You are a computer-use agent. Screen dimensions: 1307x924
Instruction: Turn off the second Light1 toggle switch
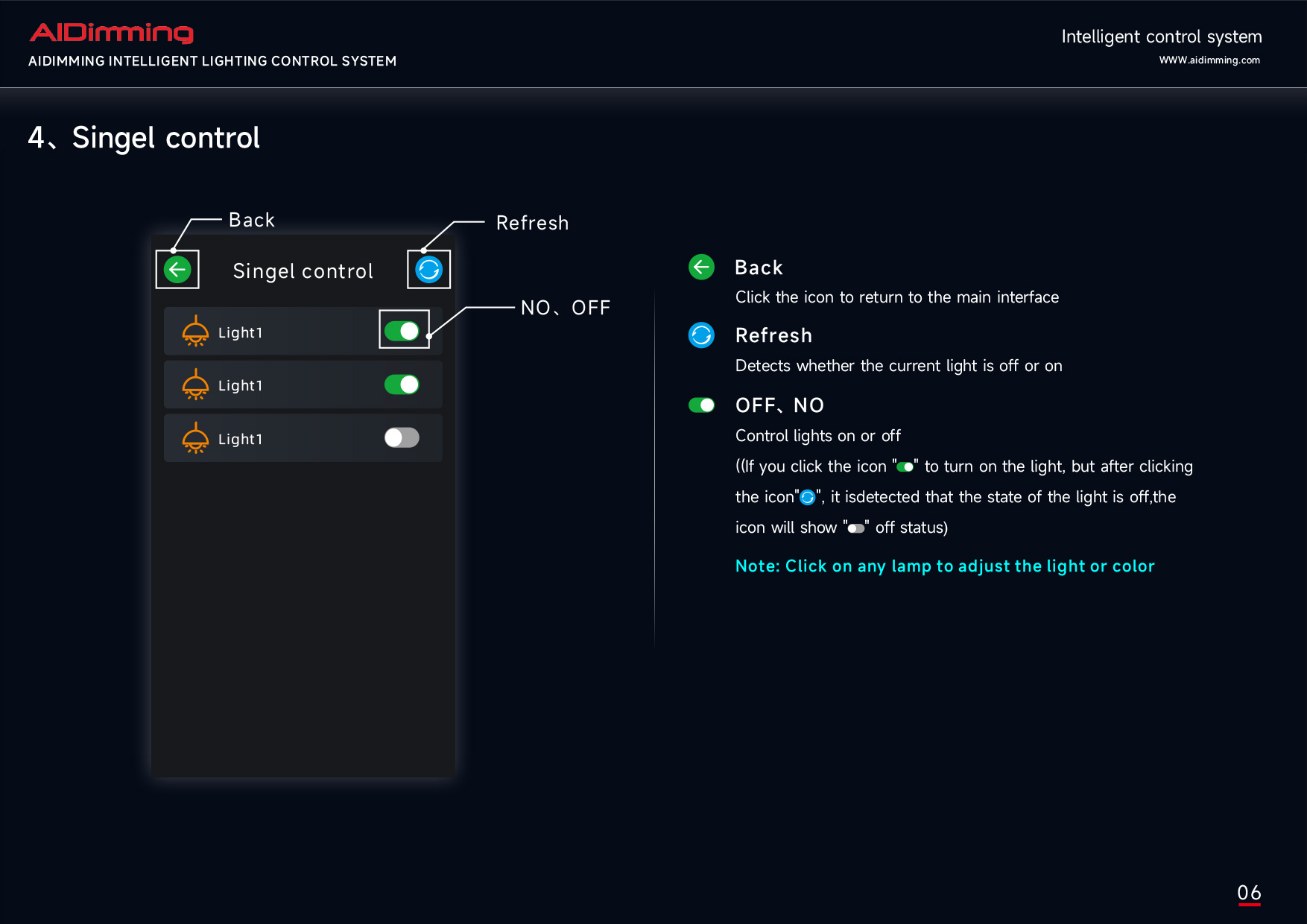click(402, 385)
